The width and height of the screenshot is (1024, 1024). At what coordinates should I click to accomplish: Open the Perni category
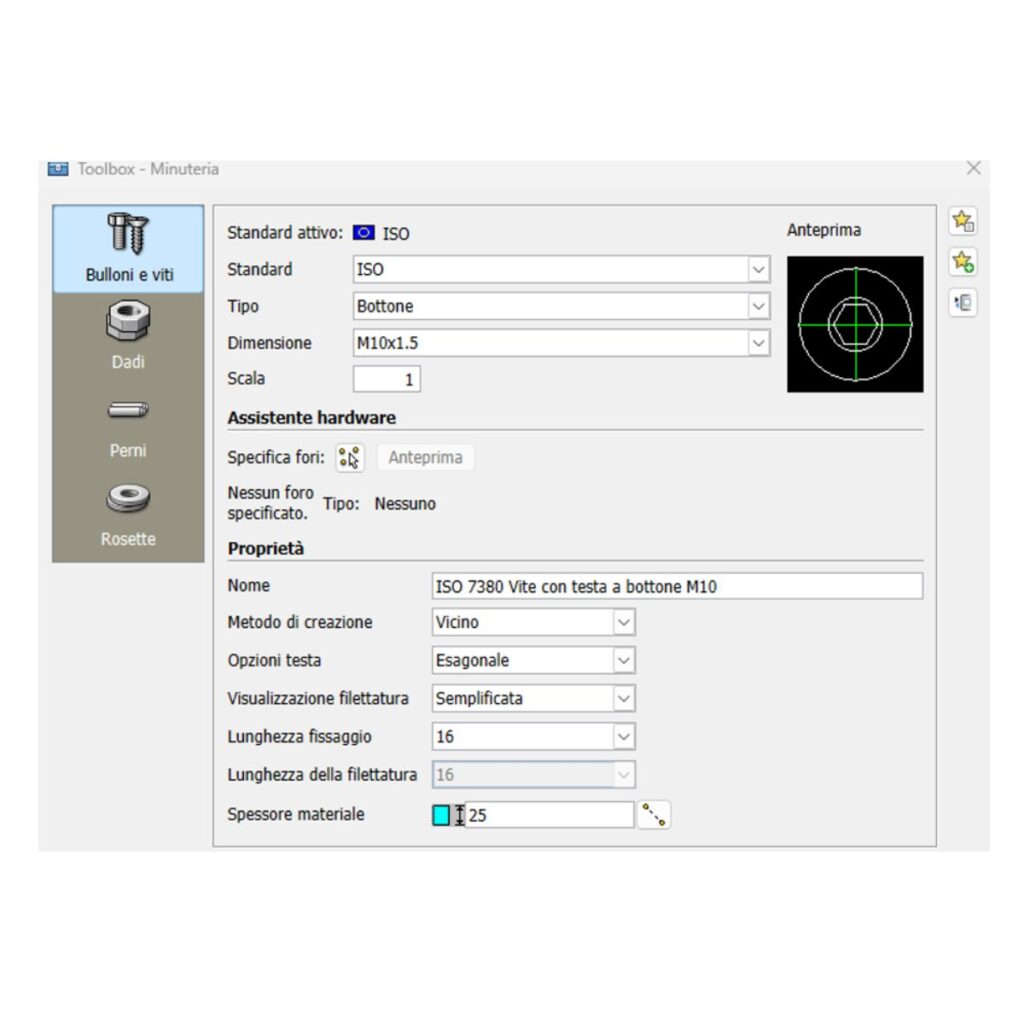pyautogui.click(x=128, y=428)
